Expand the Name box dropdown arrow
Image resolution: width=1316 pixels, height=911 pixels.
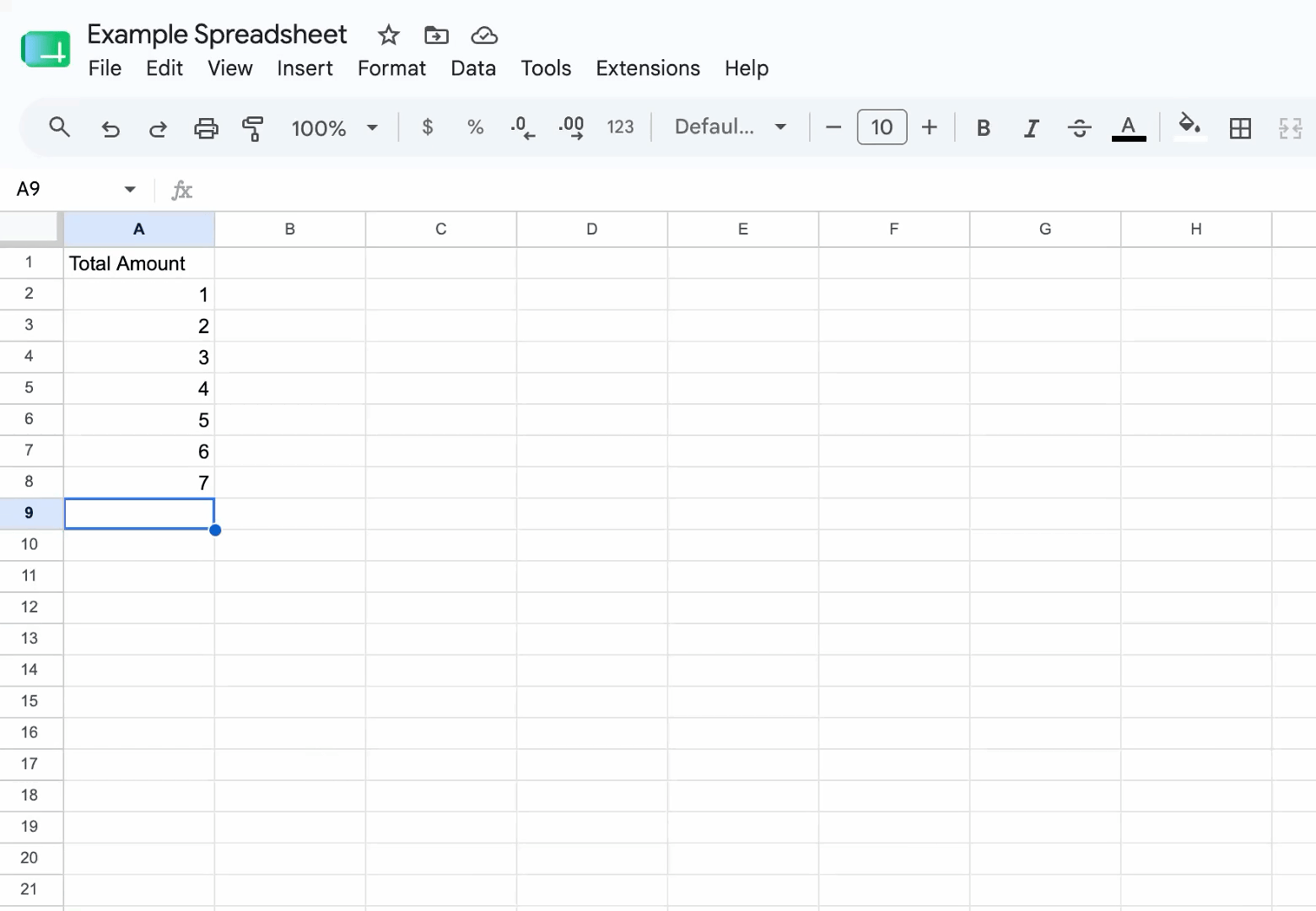click(x=130, y=189)
